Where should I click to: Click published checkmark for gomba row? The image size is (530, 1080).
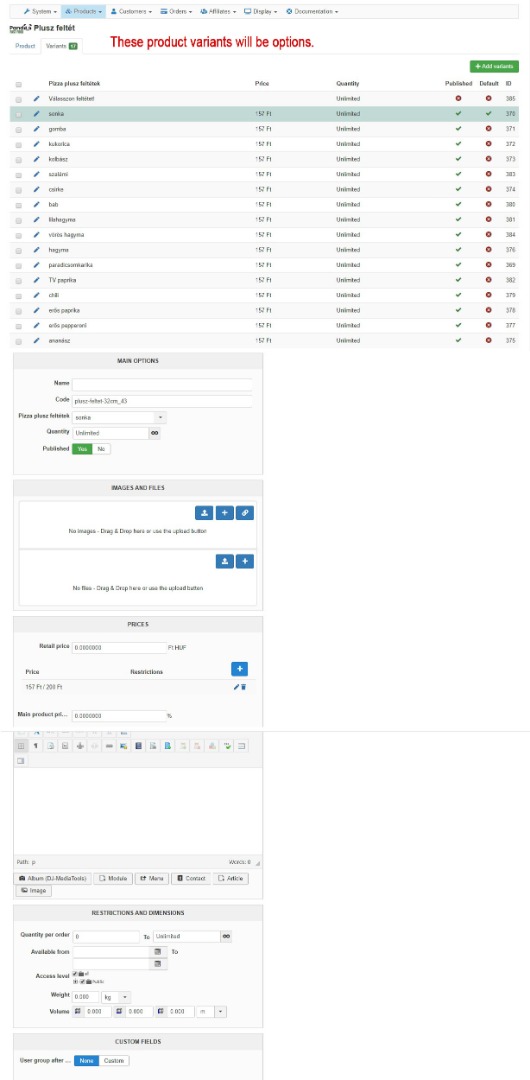point(458,129)
